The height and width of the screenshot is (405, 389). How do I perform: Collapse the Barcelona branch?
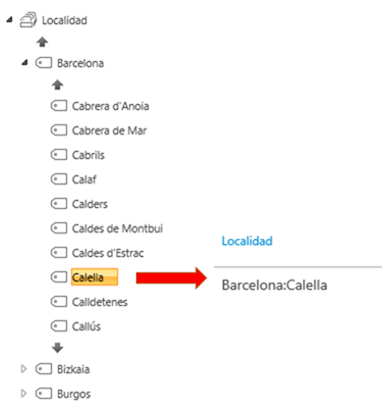tap(24, 62)
